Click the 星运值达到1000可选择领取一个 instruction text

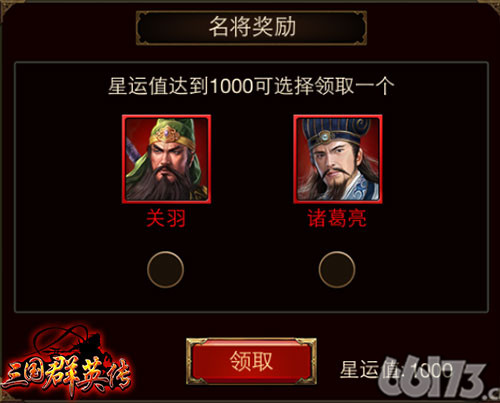coord(251,86)
